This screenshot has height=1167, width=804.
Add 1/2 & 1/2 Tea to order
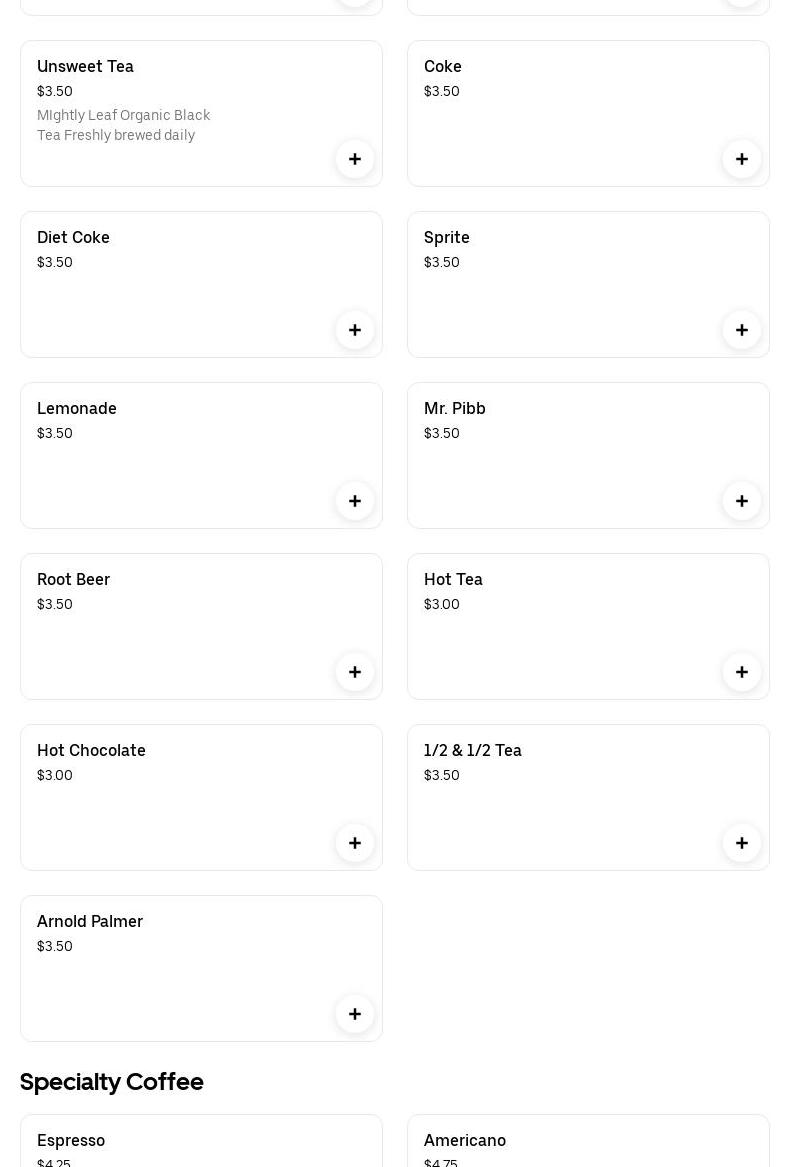[742, 843]
